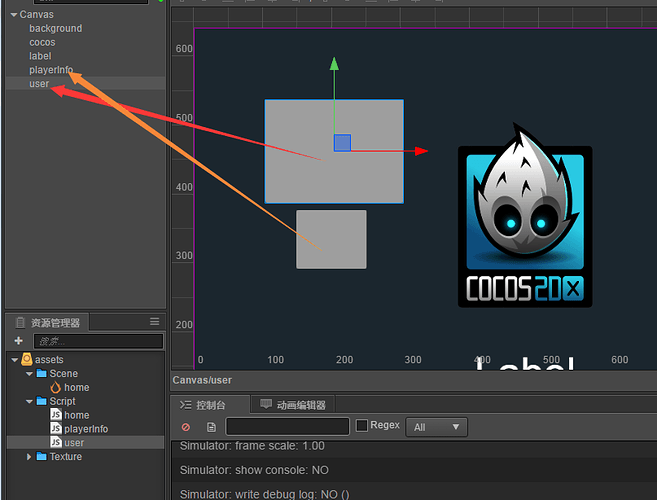Toggle the Regex checkbox
Screen dimensions: 657x500
(x=362, y=426)
